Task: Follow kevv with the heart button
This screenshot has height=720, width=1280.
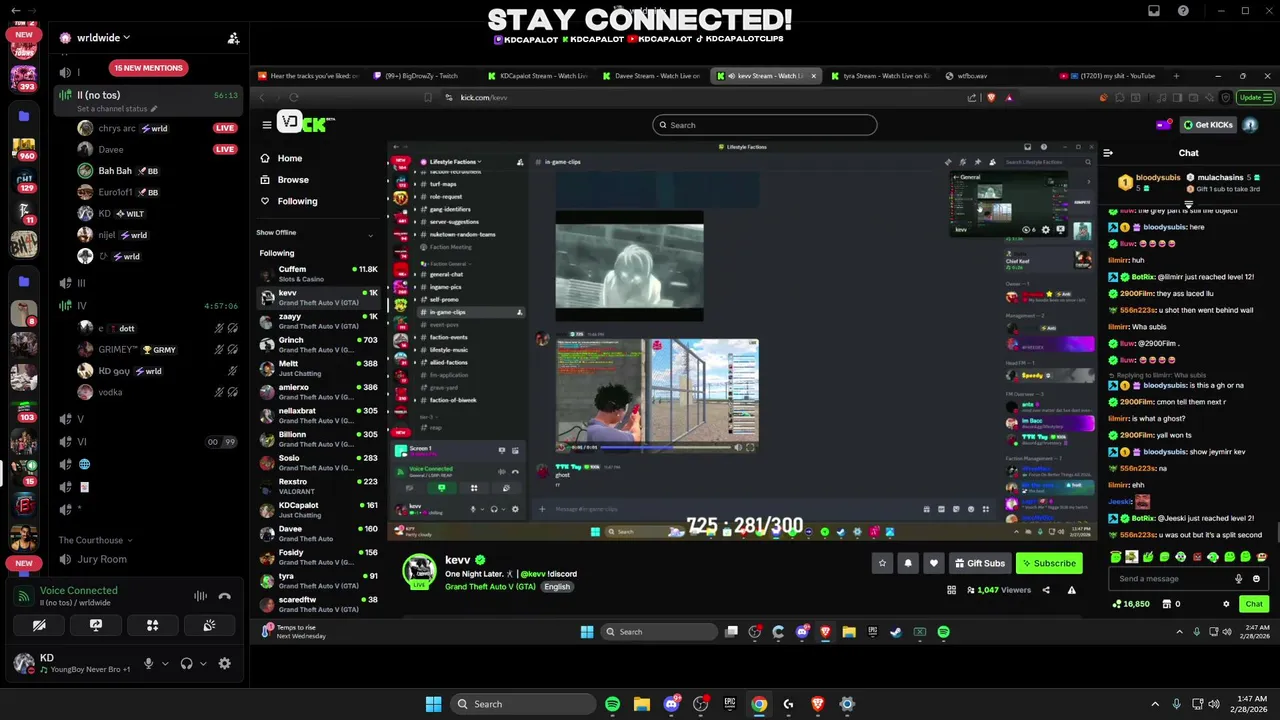Action: tap(934, 563)
